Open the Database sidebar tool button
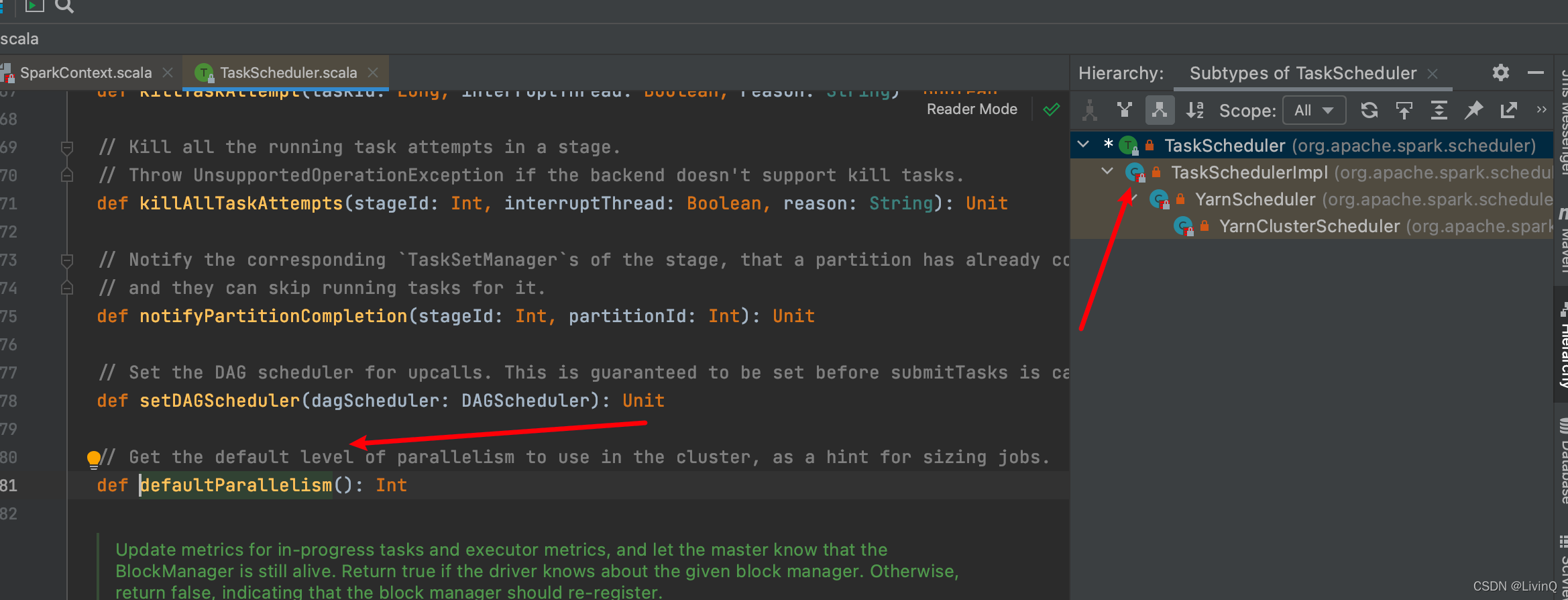This screenshot has width=1568, height=600. coord(1561,460)
